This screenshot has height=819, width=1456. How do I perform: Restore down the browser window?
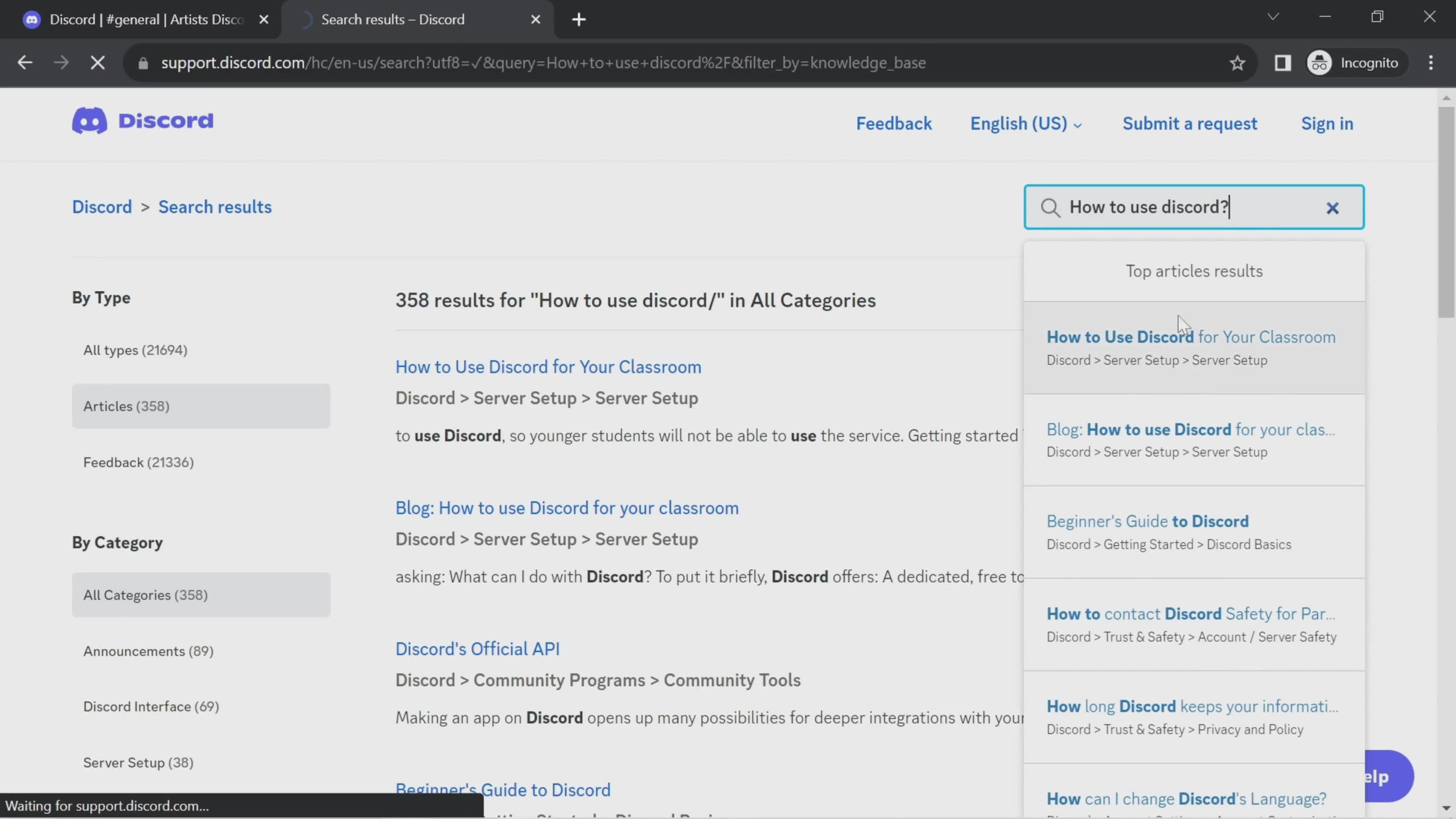click(x=1378, y=16)
